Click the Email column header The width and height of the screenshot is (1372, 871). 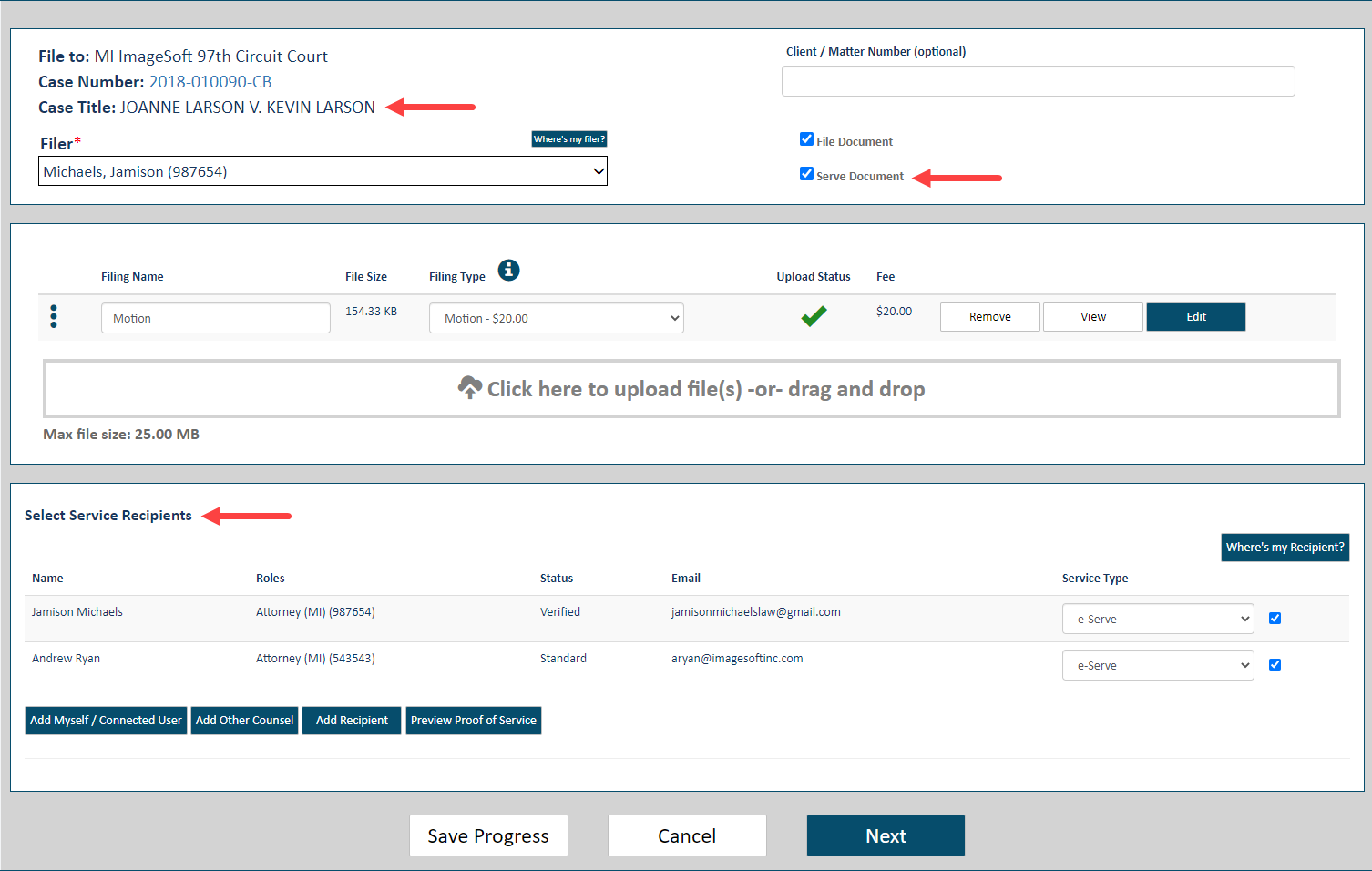point(686,579)
